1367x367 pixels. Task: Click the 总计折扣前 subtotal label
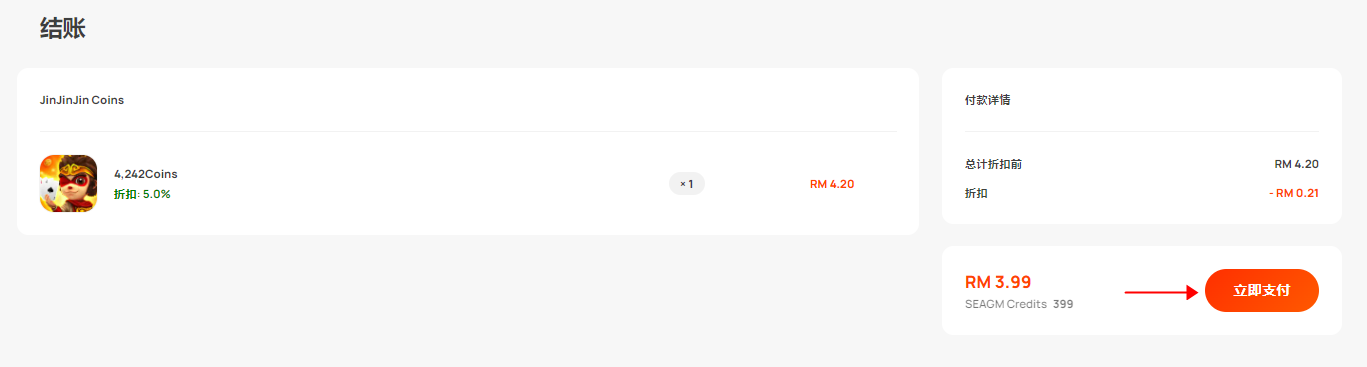coord(993,164)
